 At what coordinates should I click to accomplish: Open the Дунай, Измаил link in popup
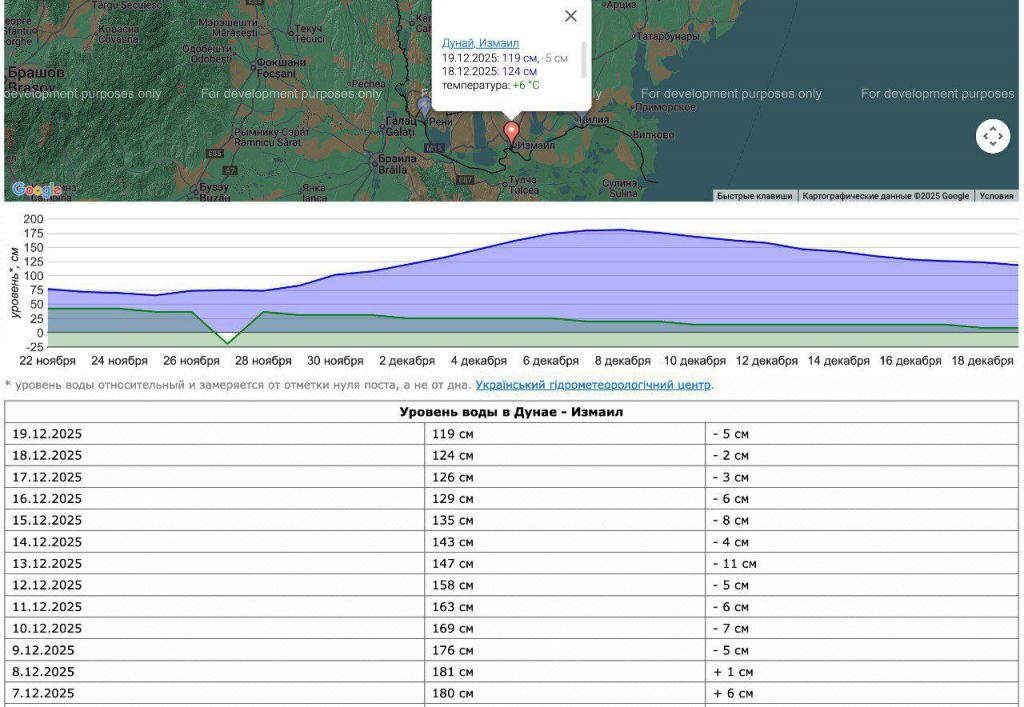tap(480, 43)
